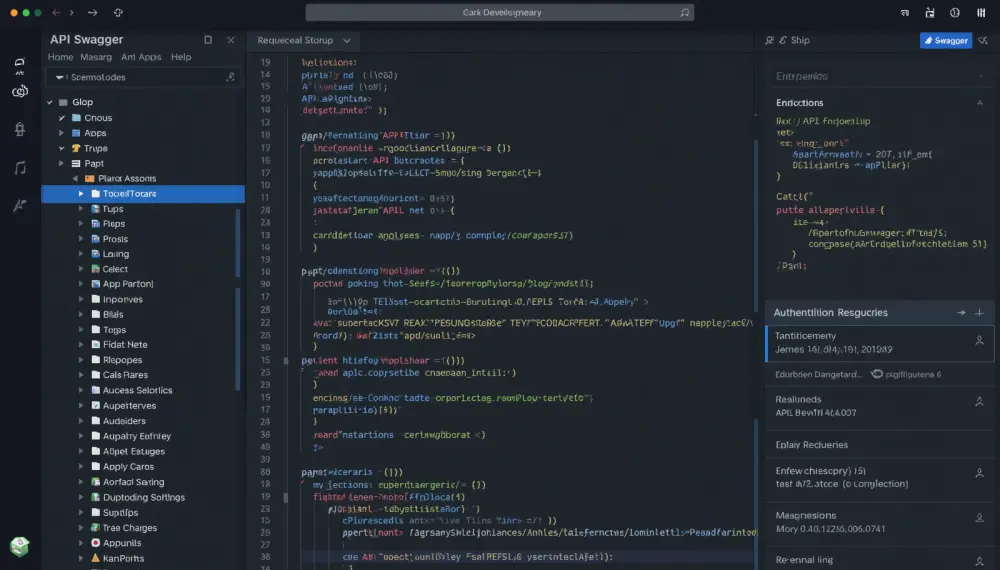Open the Requeceal Storup tab dropdown chevron
Viewport: 1000px width, 570px height.
[346, 40]
